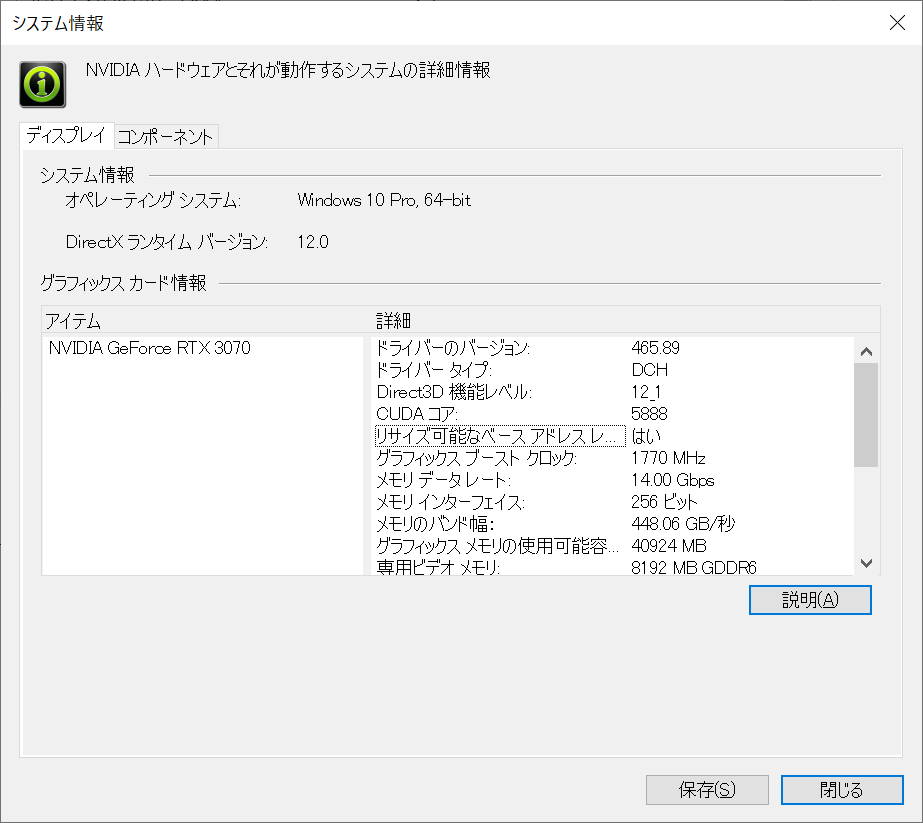923x823 pixels.
Task: Switch to the コンポーネント tab
Action: click(x=166, y=137)
